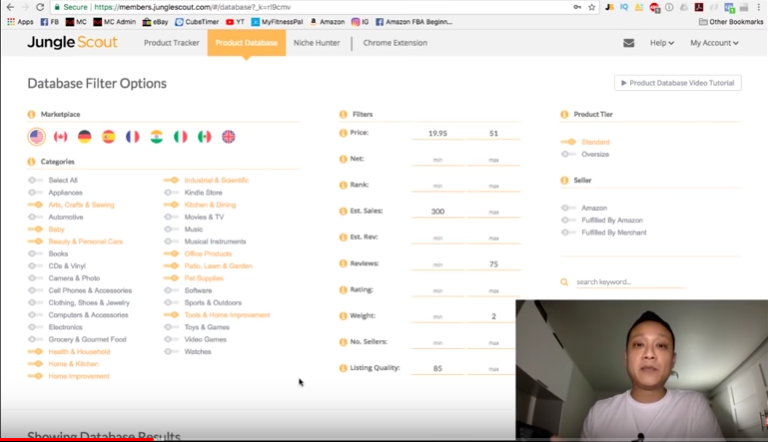
Task: Enable the Appliances category toggle
Action: 35,193
